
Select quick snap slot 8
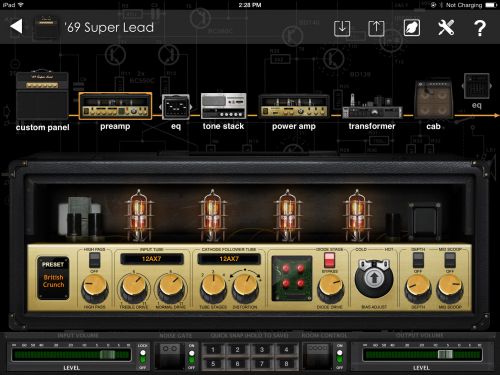click(286, 364)
